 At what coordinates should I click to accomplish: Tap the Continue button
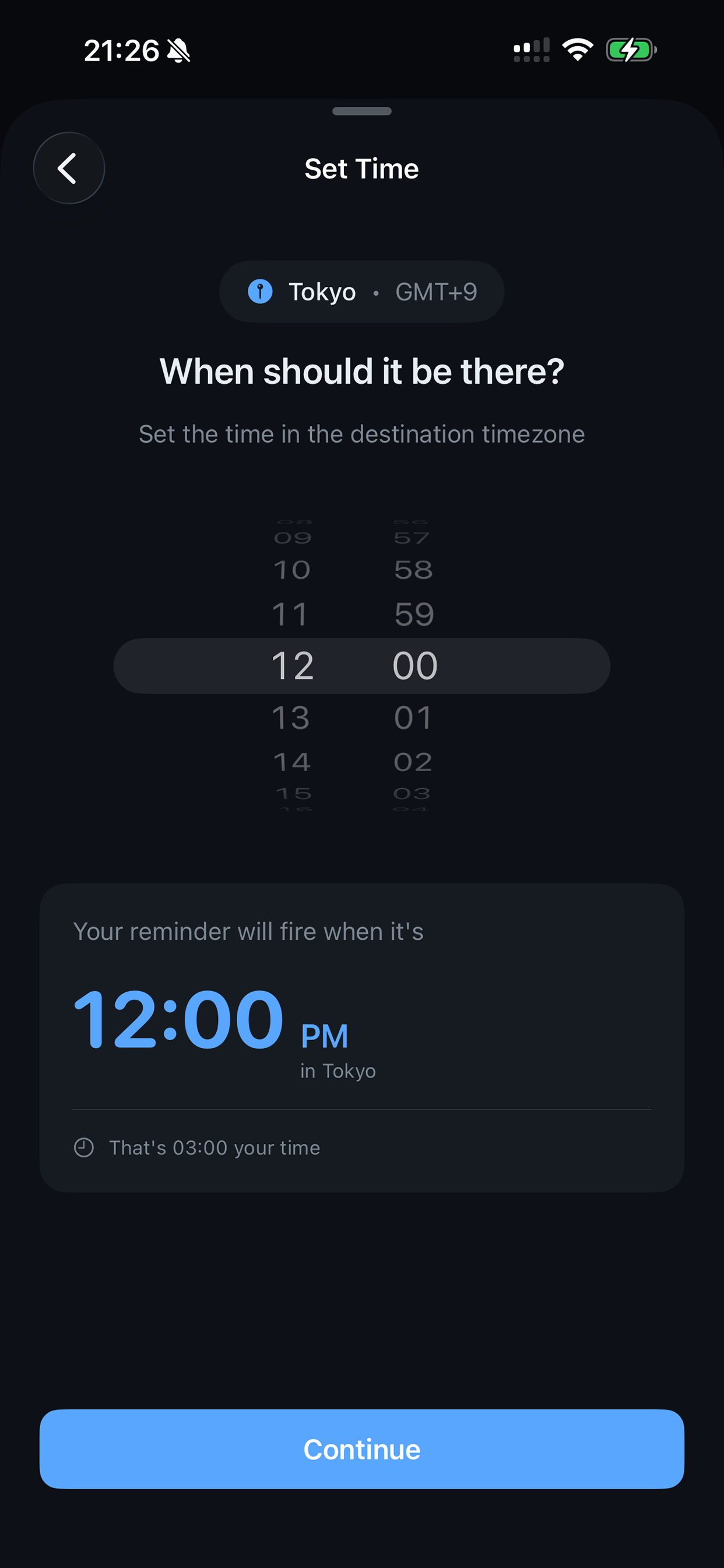click(x=361, y=1448)
